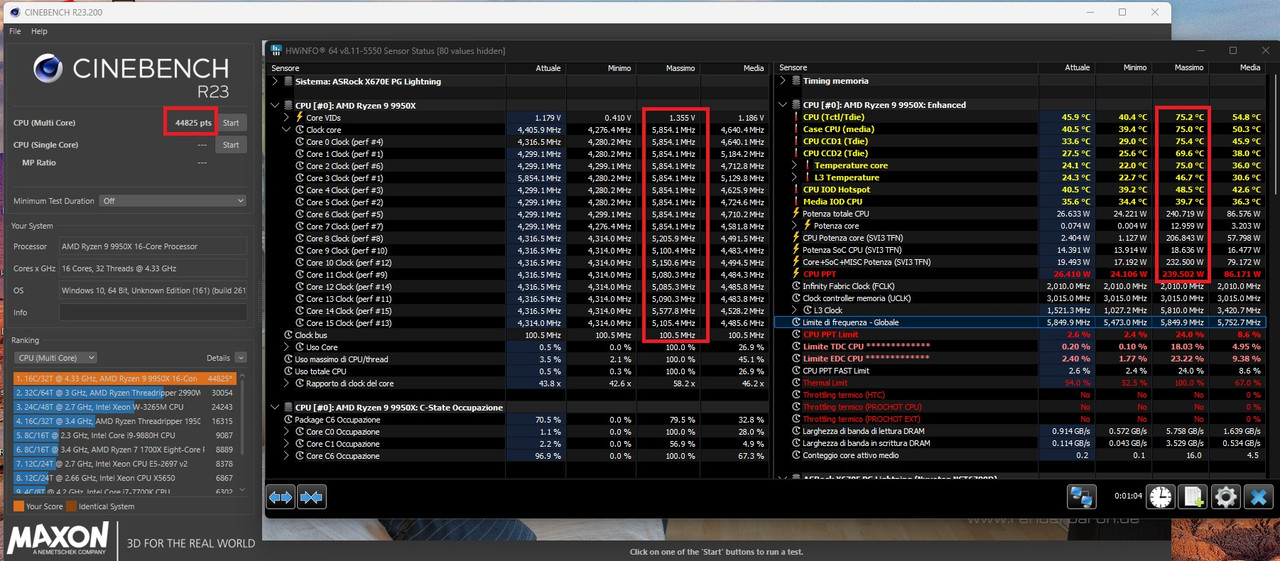Image resolution: width=1280 pixels, height=561 pixels.
Task: Collapse sensor panels with the inward arrows icon
Action: (311, 496)
